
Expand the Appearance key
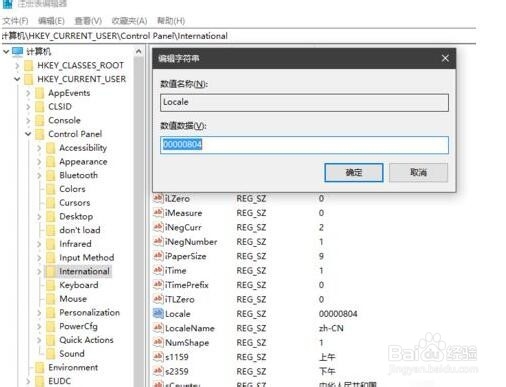39,162
